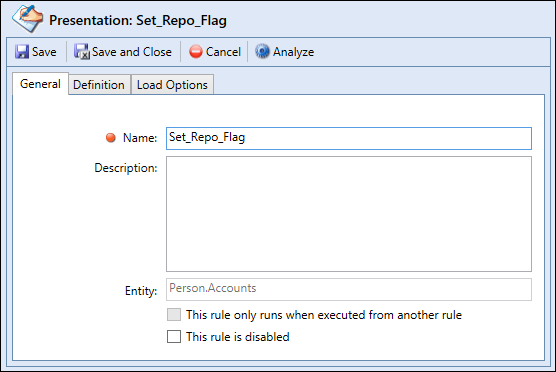Click the orange required indicator beside Name

tap(111, 138)
